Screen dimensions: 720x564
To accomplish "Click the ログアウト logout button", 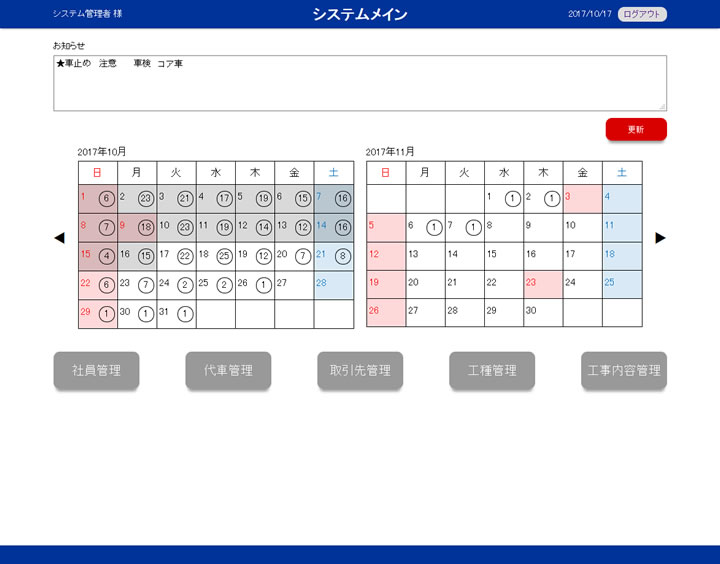I will tap(642, 14).
